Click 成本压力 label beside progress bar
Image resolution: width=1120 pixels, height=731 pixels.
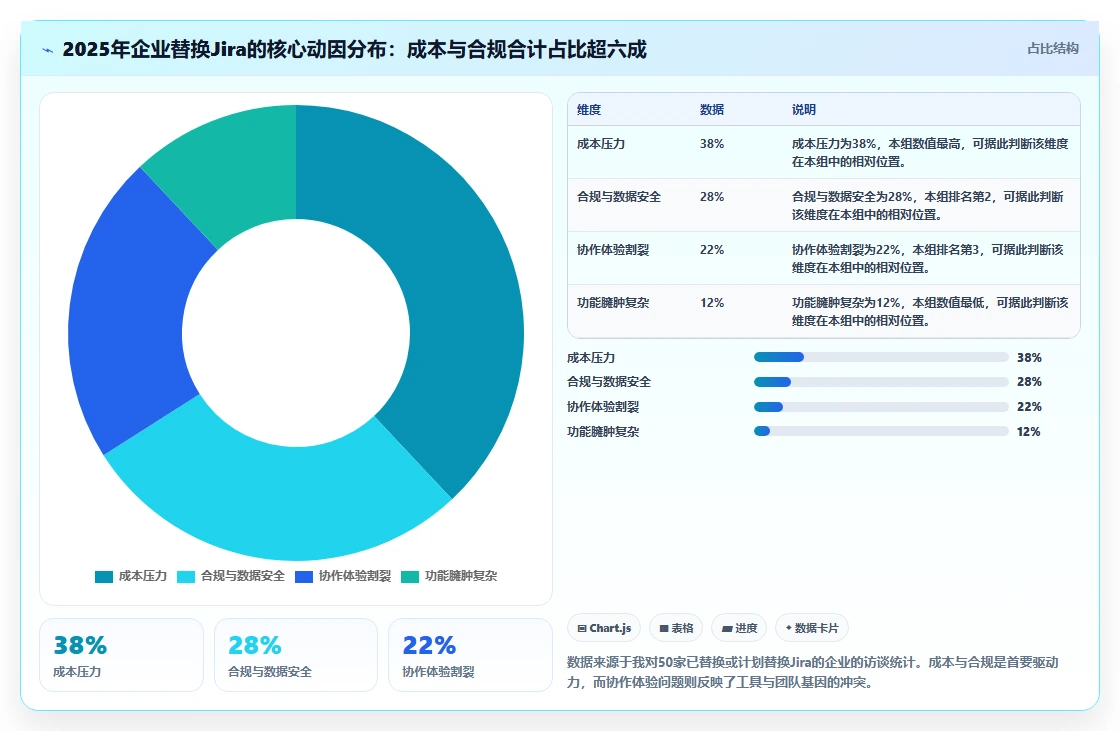tap(591, 357)
